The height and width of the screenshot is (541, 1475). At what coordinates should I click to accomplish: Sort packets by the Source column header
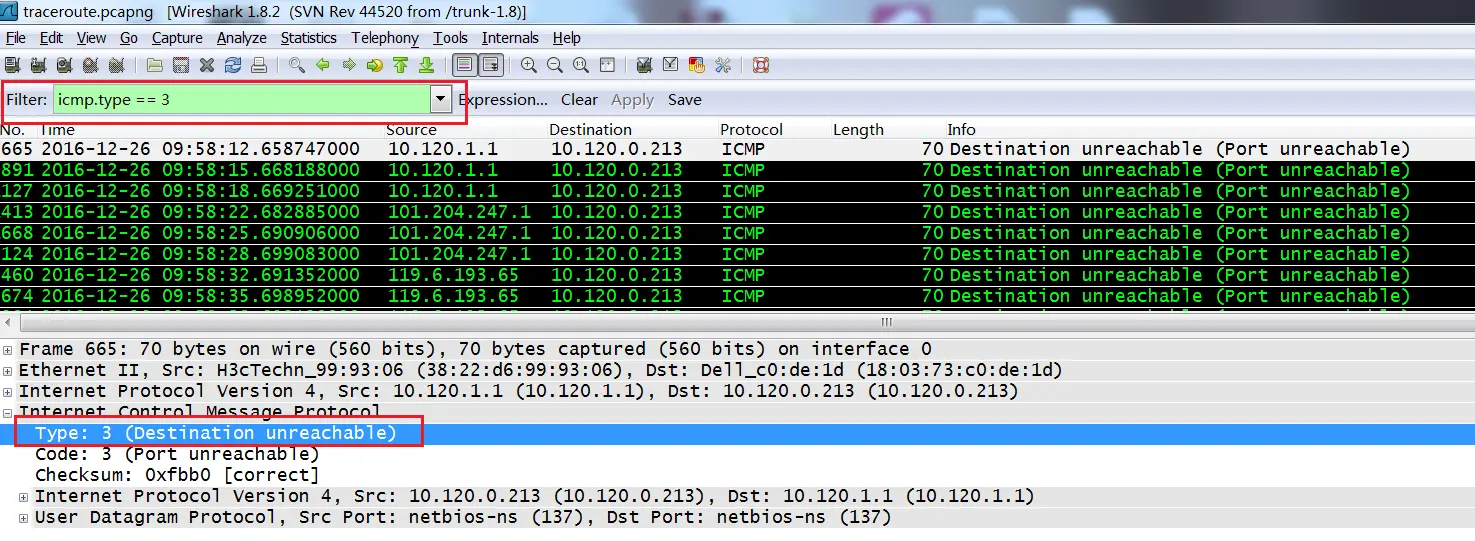(411, 130)
